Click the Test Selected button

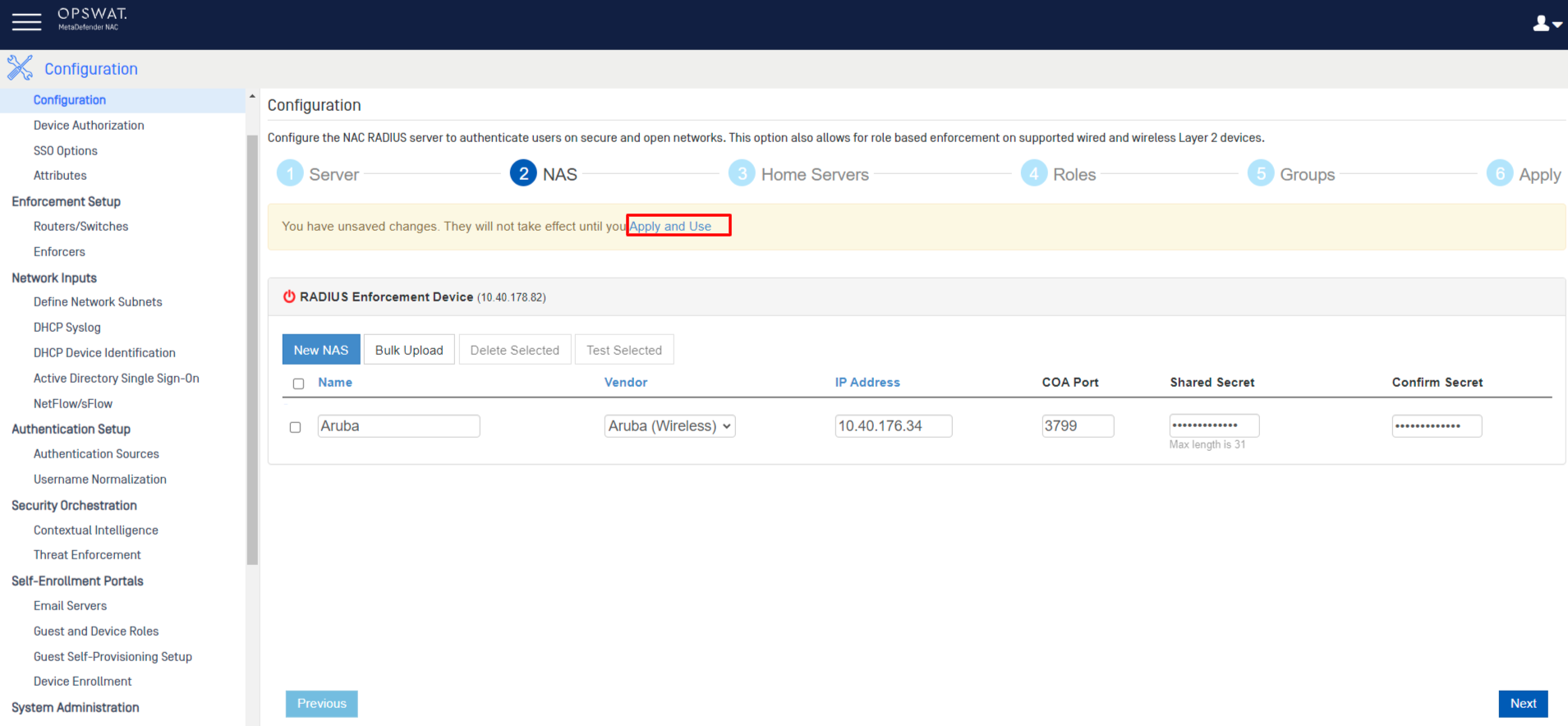coord(624,350)
